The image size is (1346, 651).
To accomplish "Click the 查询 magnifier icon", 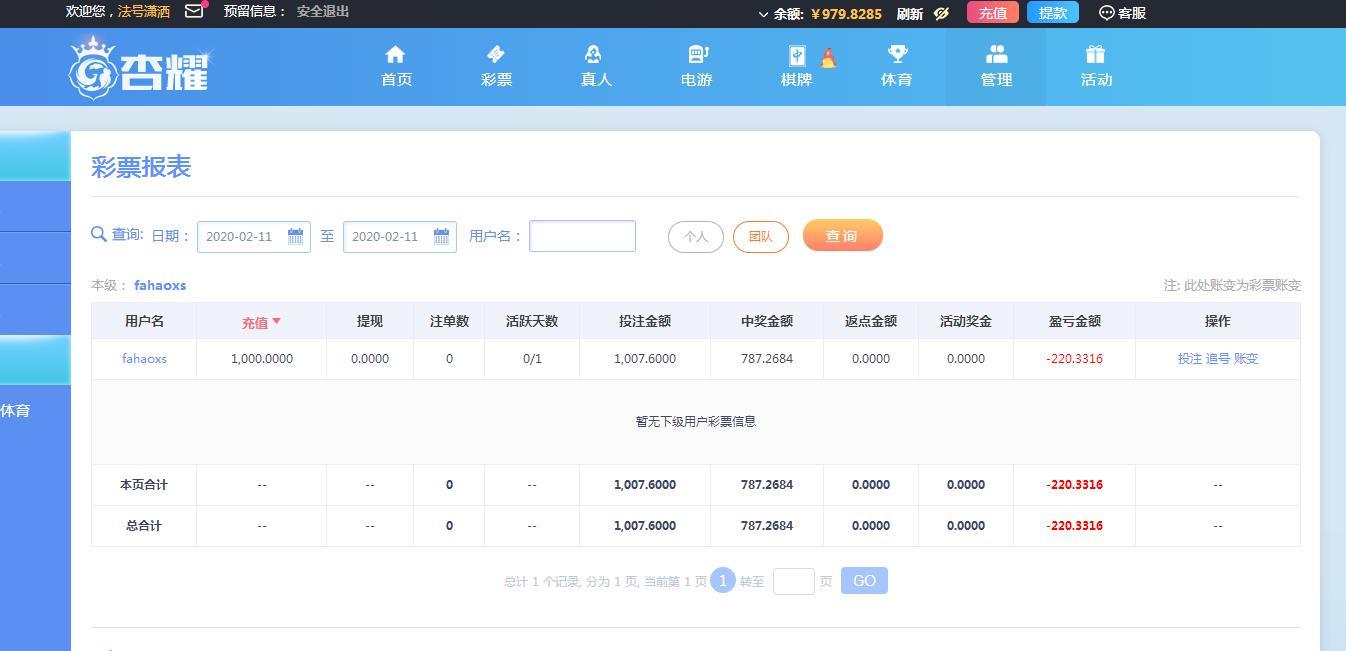I will [x=99, y=234].
